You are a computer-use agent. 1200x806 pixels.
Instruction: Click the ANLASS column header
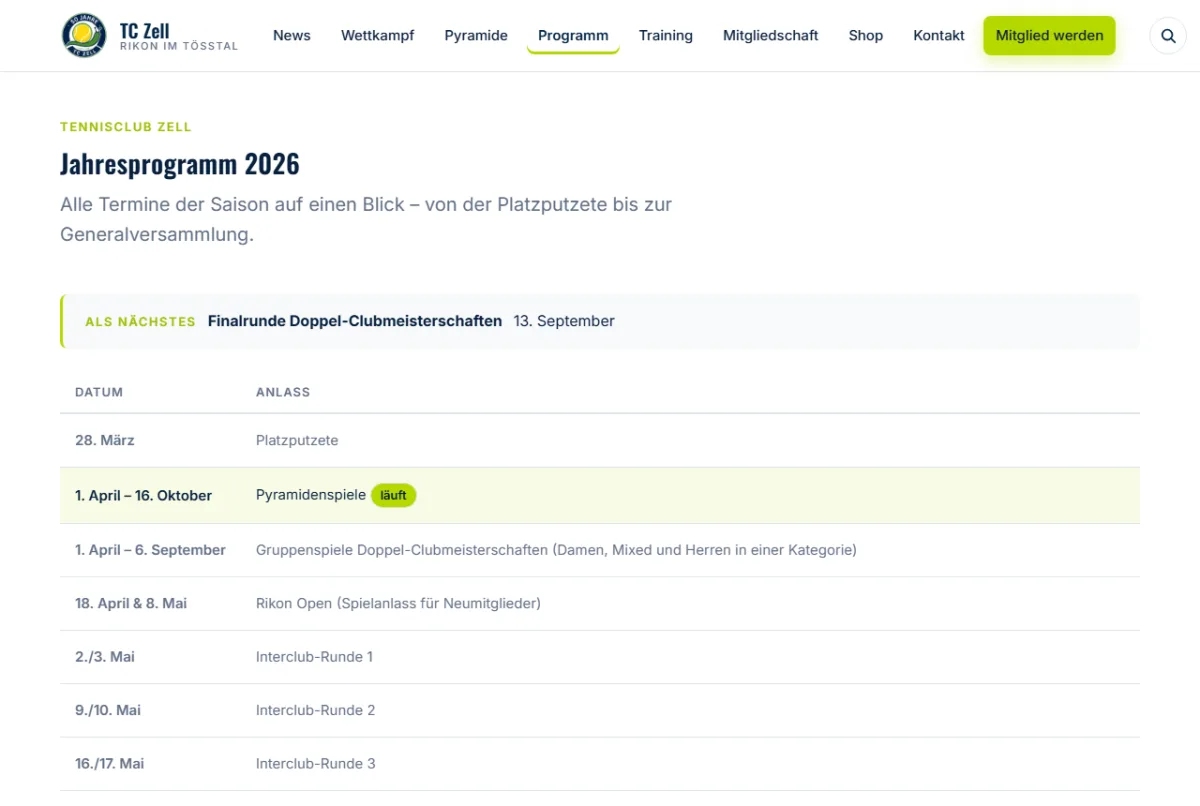pos(283,392)
